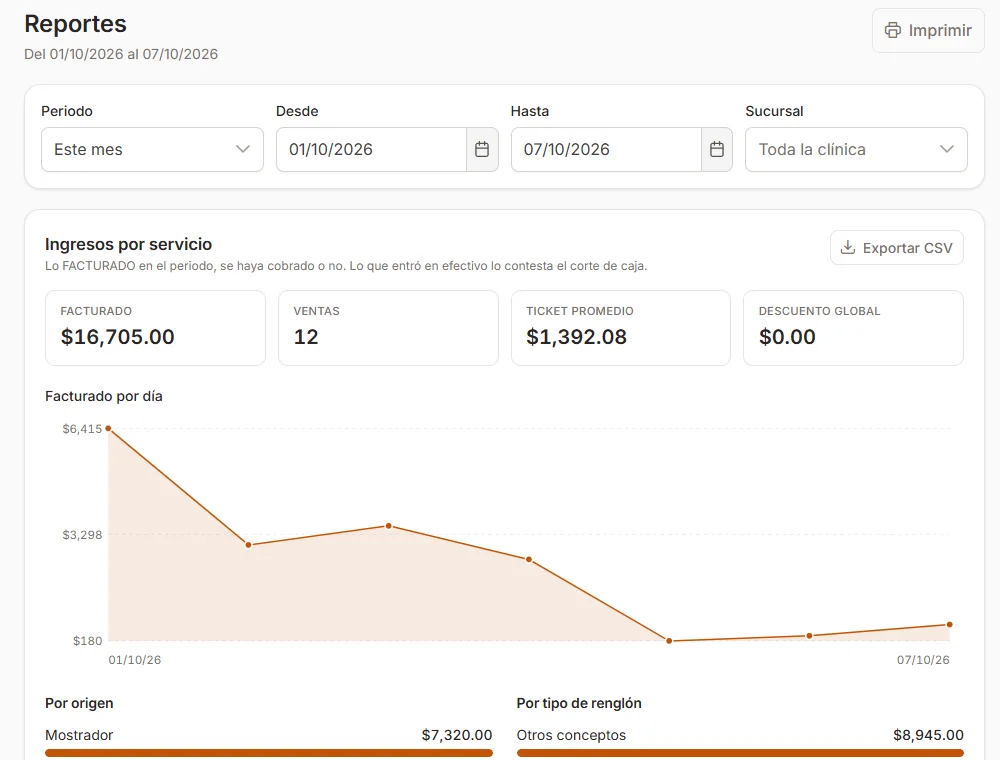Click the VENTAS card caption
Screen dimensions: 1000x760
[316, 311]
